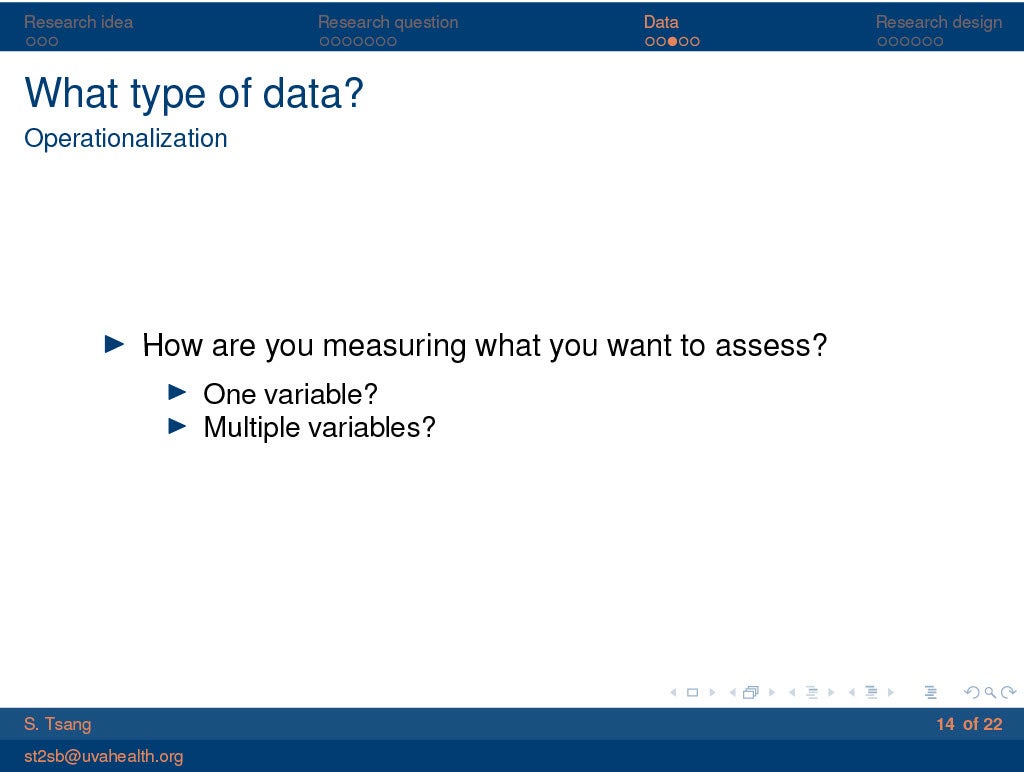Screen dimensions: 1024x772
Task: Select first dot under Research idea
Action: pyautogui.click(x=31, y=41)
